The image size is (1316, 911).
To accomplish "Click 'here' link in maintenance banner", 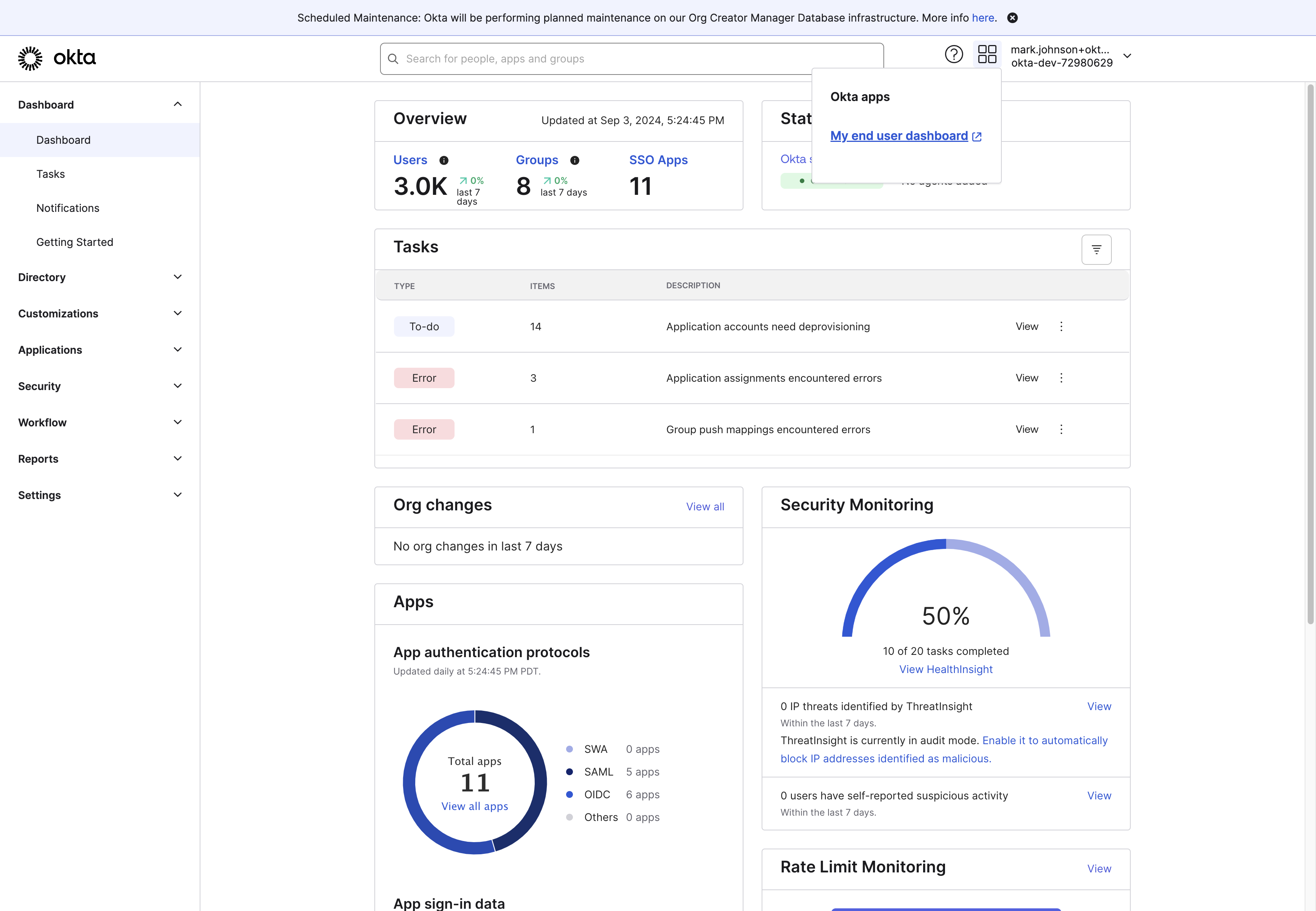I will [x=983, y=18].
